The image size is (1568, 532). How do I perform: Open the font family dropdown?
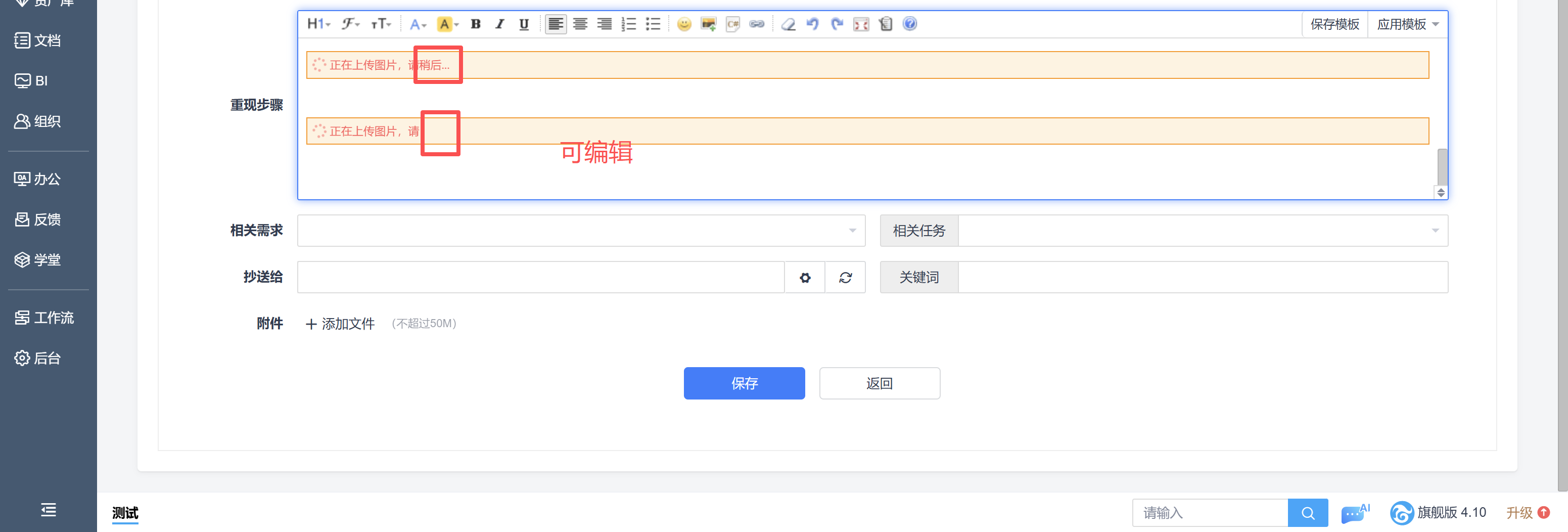[x=350, y=24]
